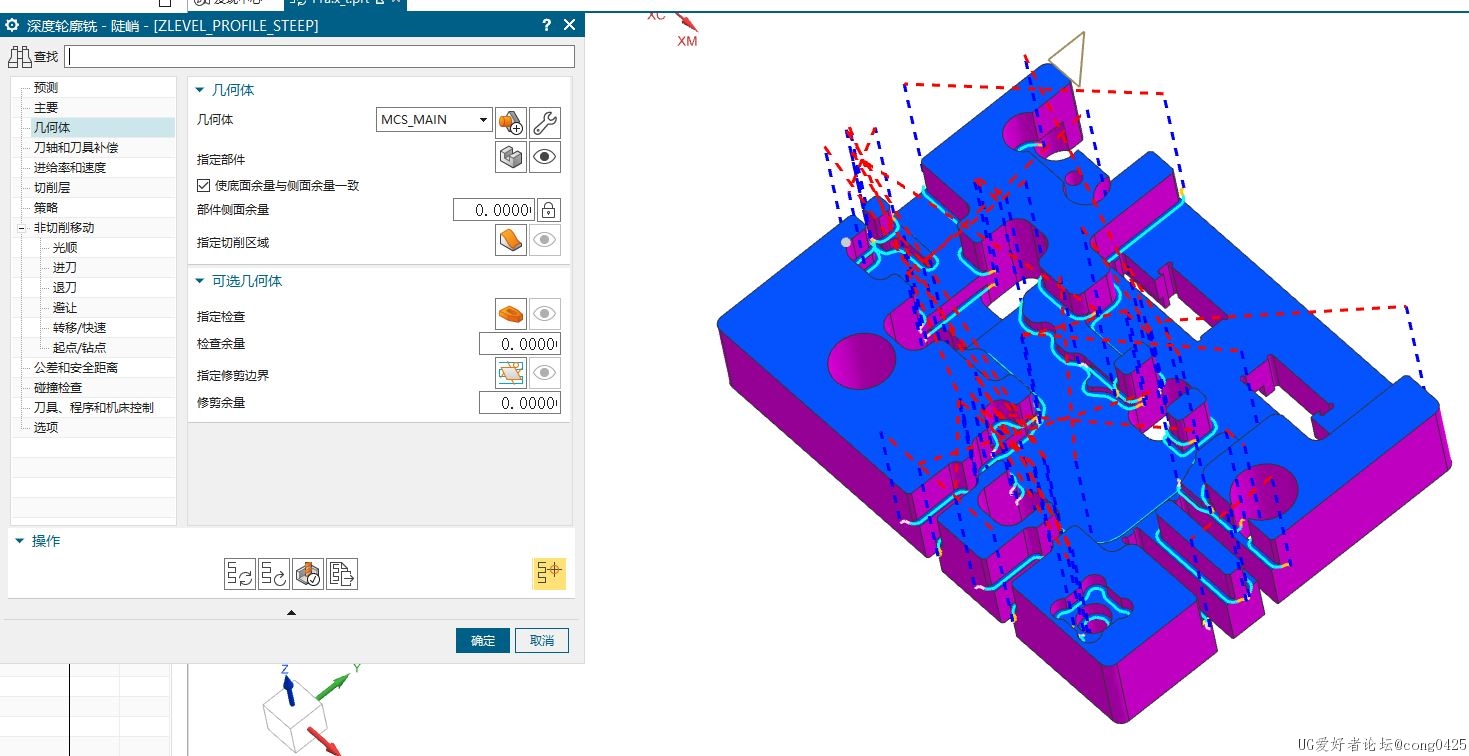Viewport: 1469px width, 756px height.
Task: Open the 公差和安全距离 page
Action: (76, 368)
